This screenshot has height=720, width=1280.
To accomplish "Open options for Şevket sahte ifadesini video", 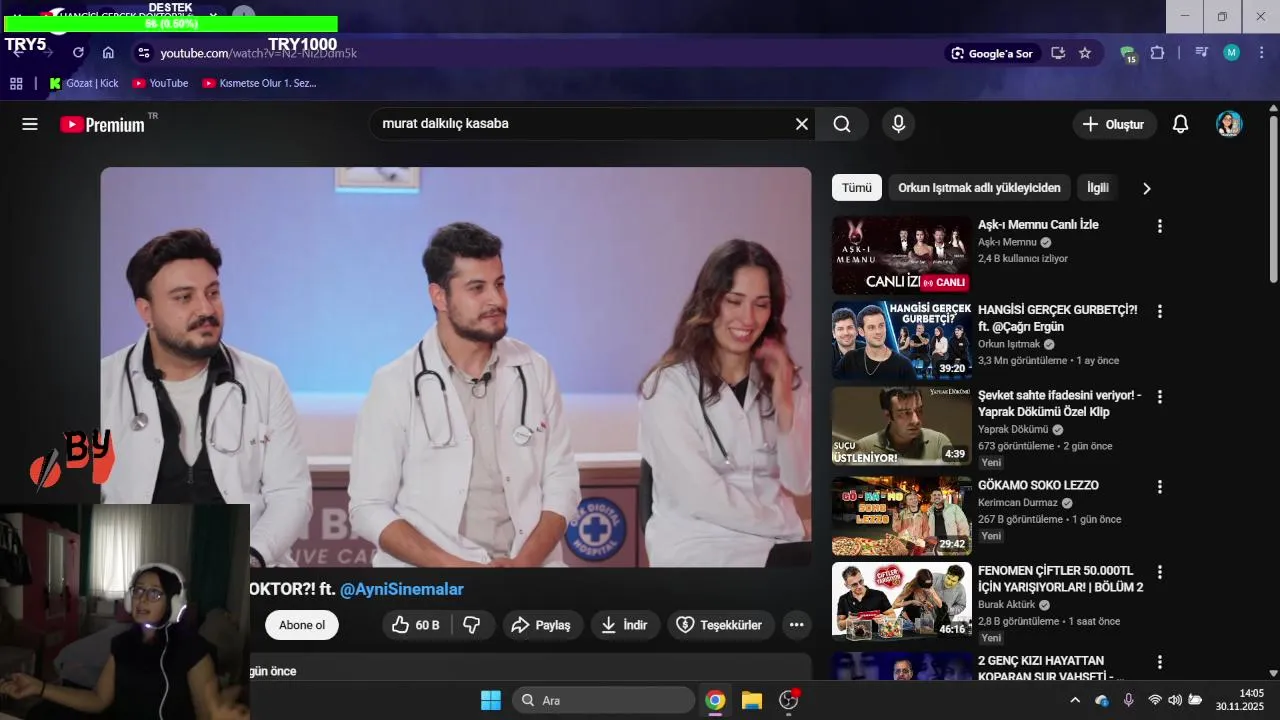I will tap(1160, 397).
